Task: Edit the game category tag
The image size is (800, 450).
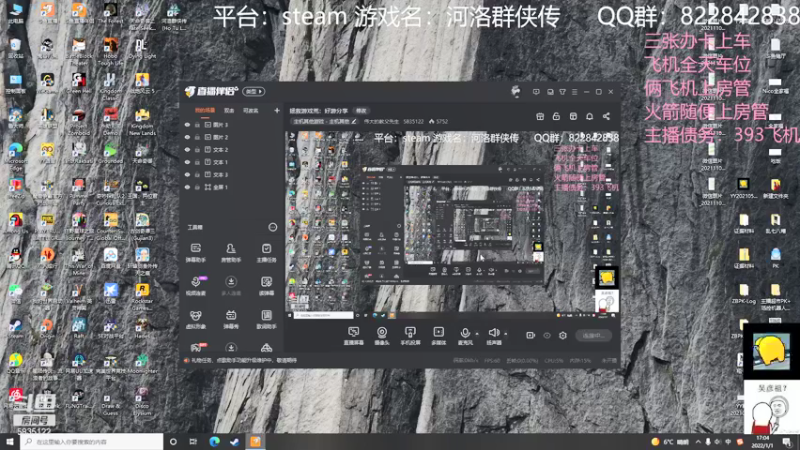Action: coord(324,121)
